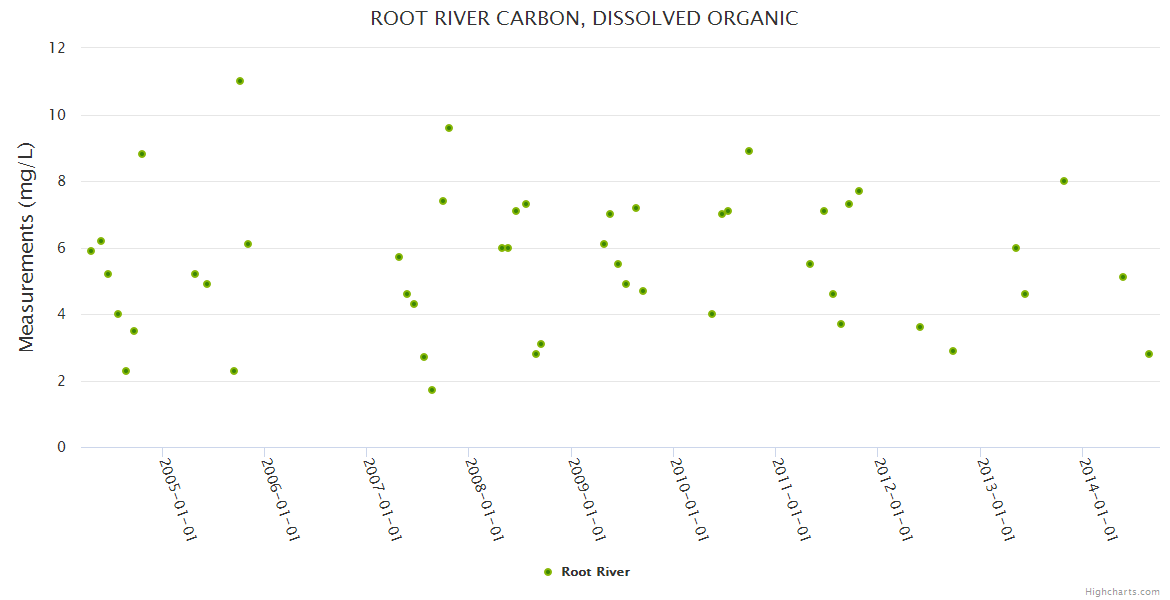1170x600 pixels.
Task: Click the 2005-01-01 x-axis label
Action: coord(179,500)
